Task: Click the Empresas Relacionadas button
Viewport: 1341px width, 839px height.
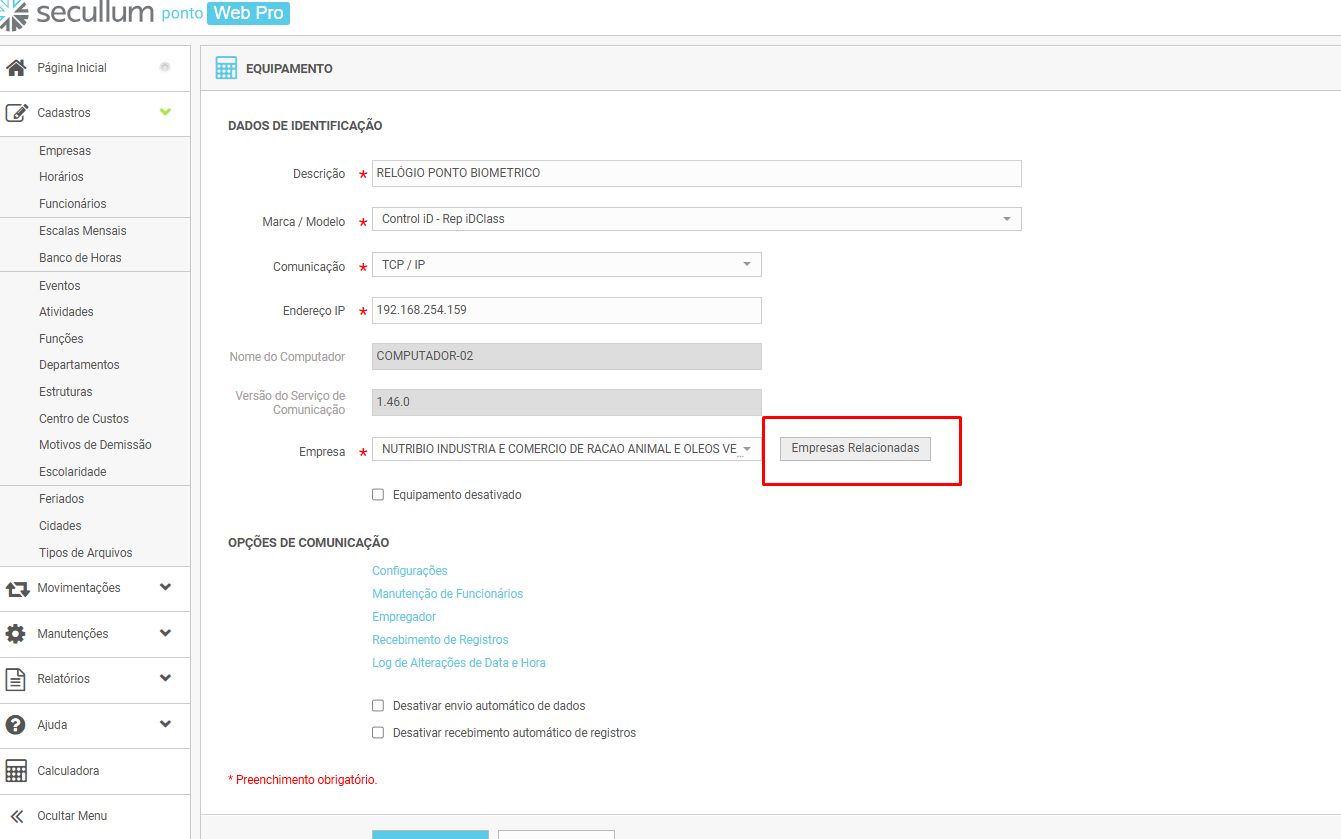Action: (855, 449)
